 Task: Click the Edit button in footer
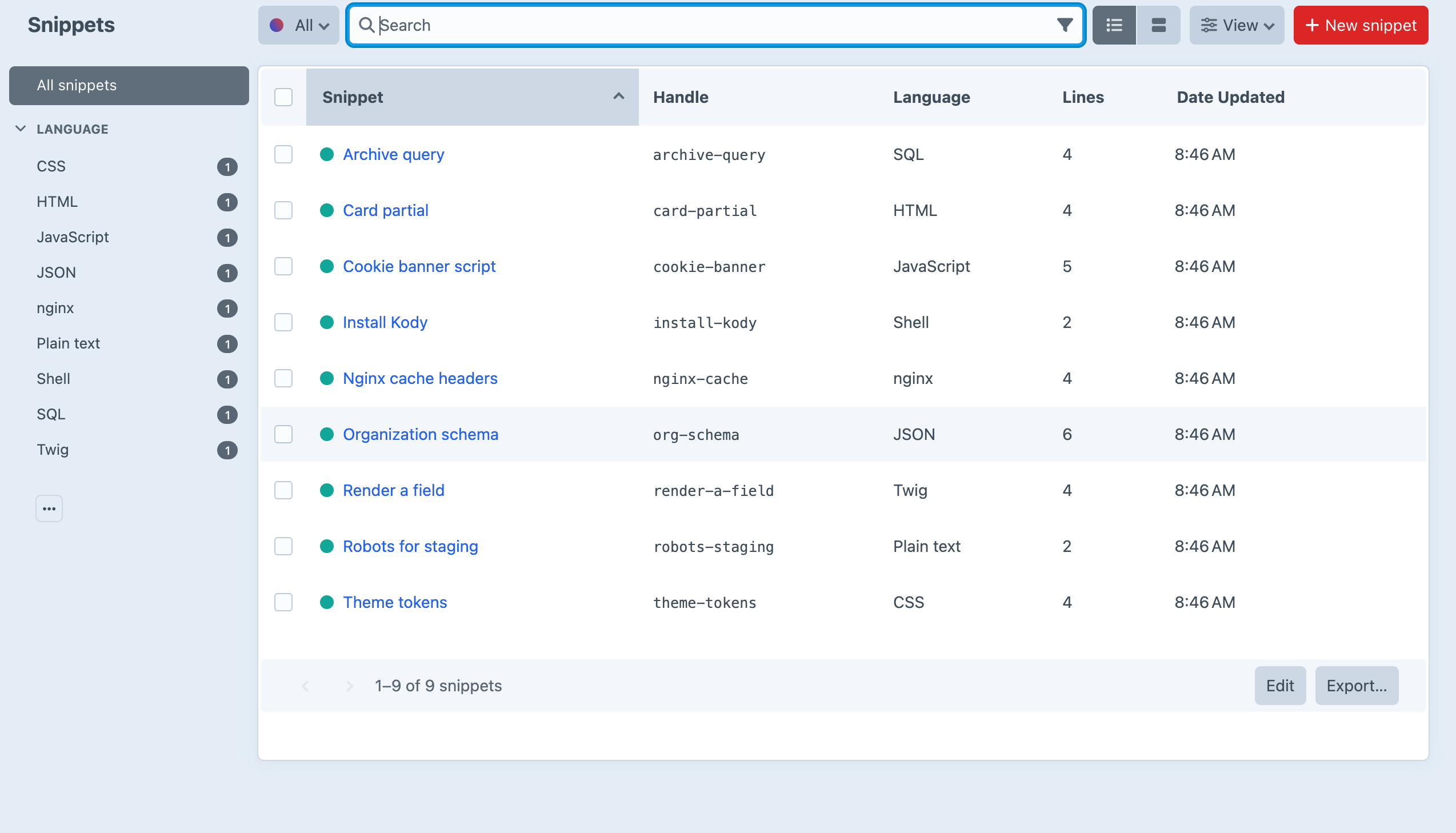pos(1280,686)
